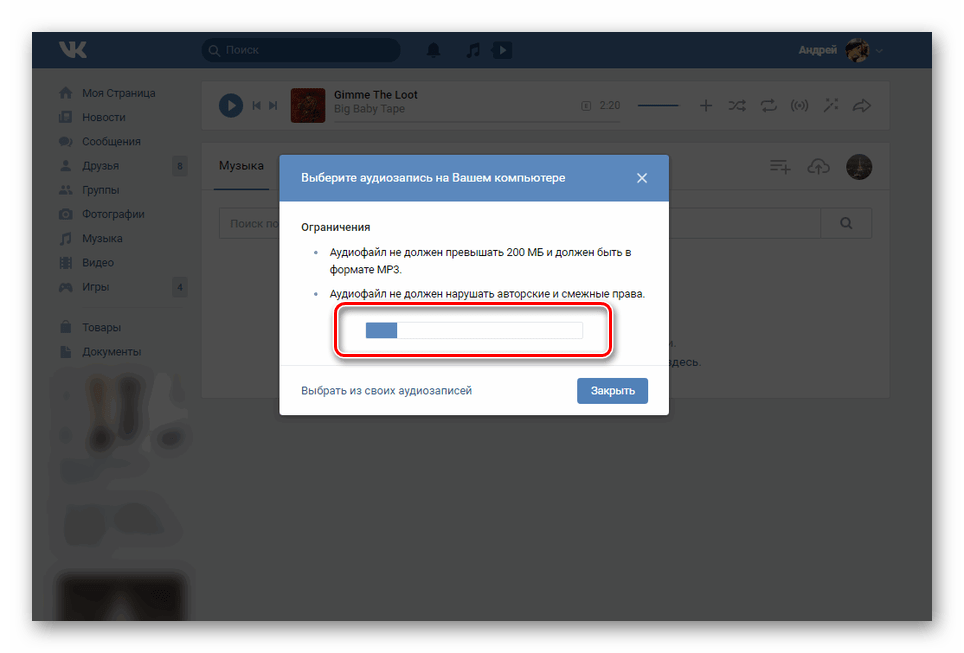Click the home icon beside Моя Страница

pos(66,93)
